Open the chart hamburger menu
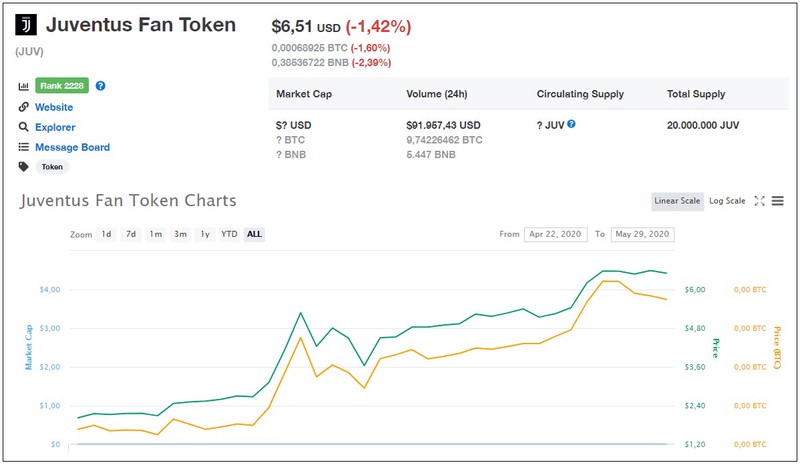 point(778,201)
